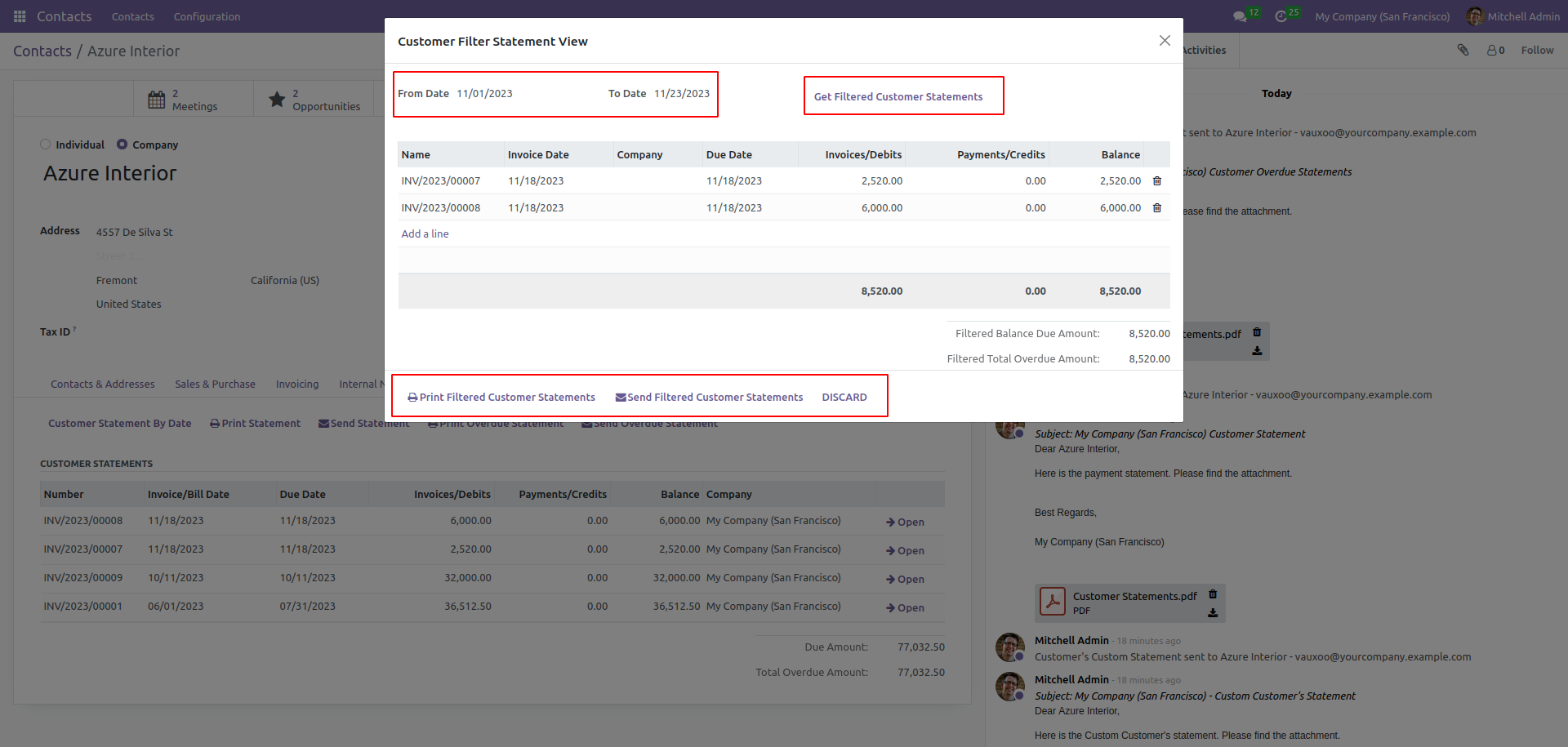
Task: Click the From Date field
Action: tap(523, 94)
